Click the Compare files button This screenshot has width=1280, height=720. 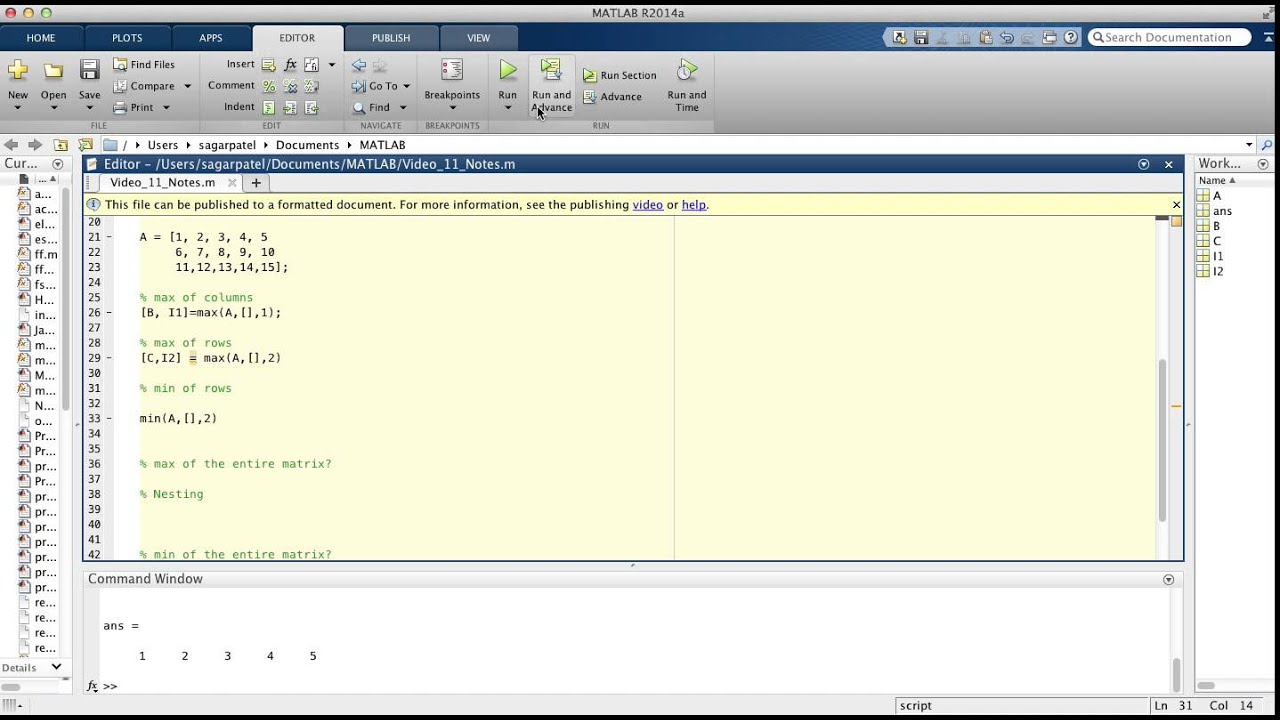pos(143,86)
